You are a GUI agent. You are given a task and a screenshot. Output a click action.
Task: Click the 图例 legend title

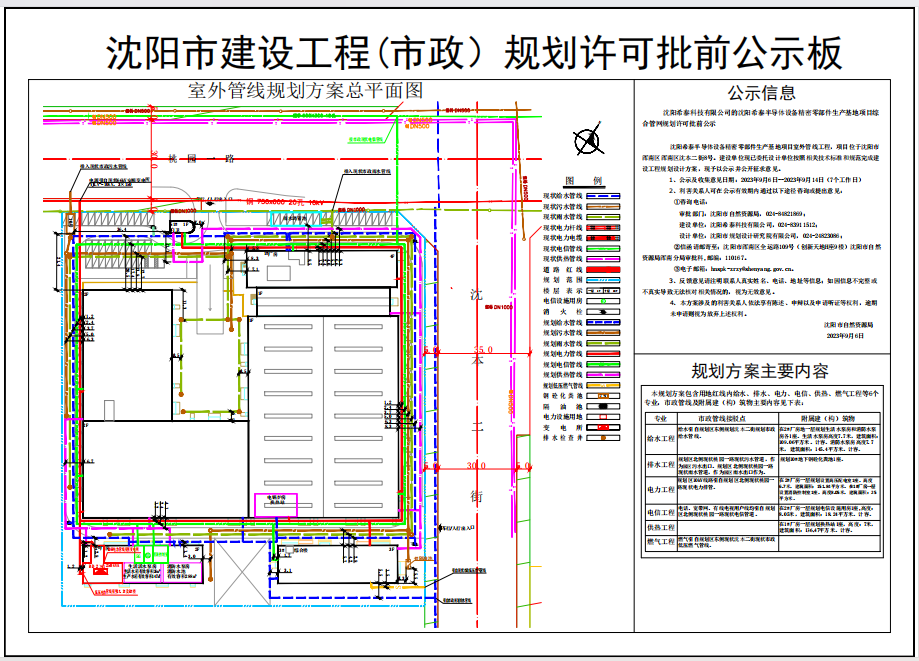coord(583,180)
